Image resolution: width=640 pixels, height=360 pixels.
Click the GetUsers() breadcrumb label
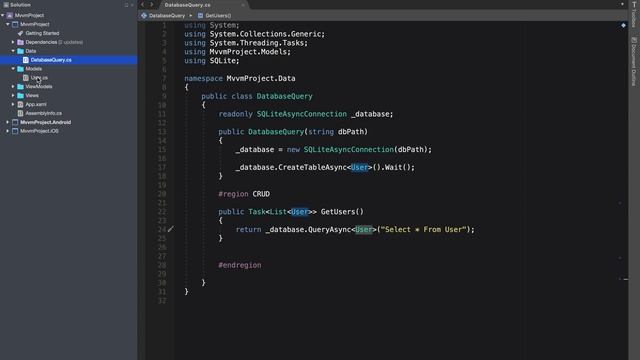(218, 16)
